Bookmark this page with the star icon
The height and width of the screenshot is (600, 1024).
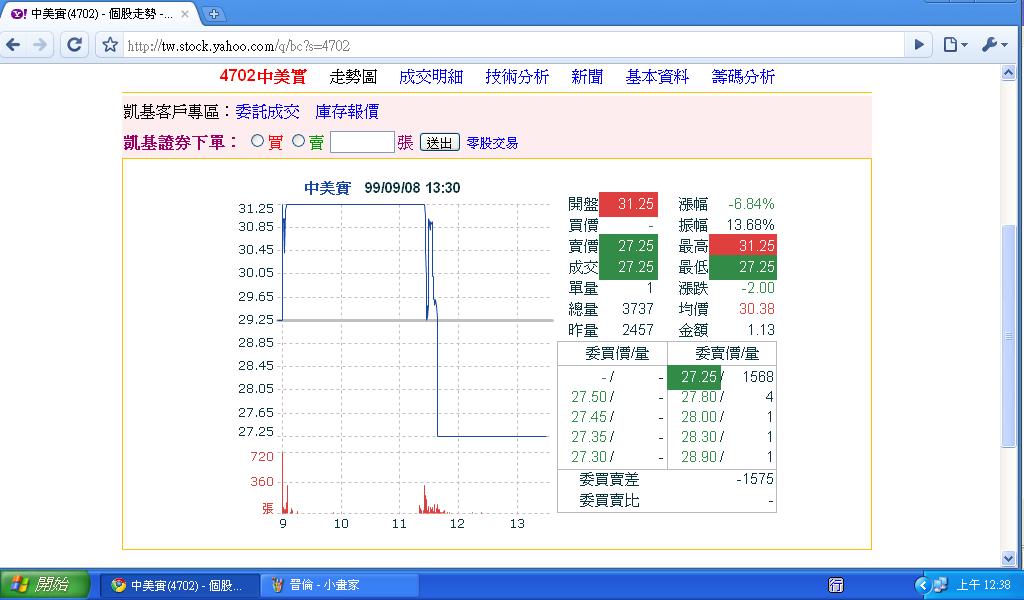(110, 45)
